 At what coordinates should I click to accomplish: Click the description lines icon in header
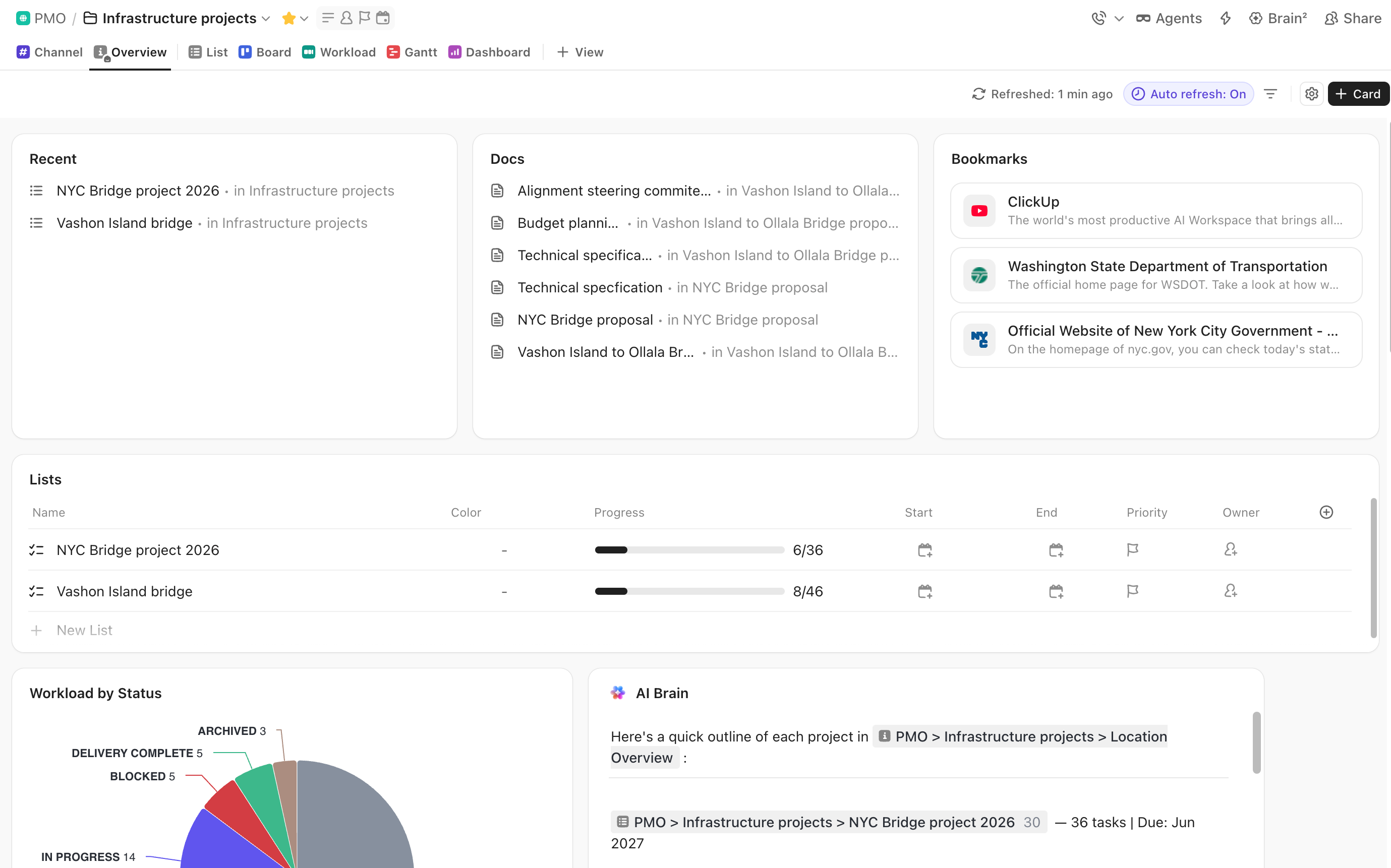click(x=328, y=18)
